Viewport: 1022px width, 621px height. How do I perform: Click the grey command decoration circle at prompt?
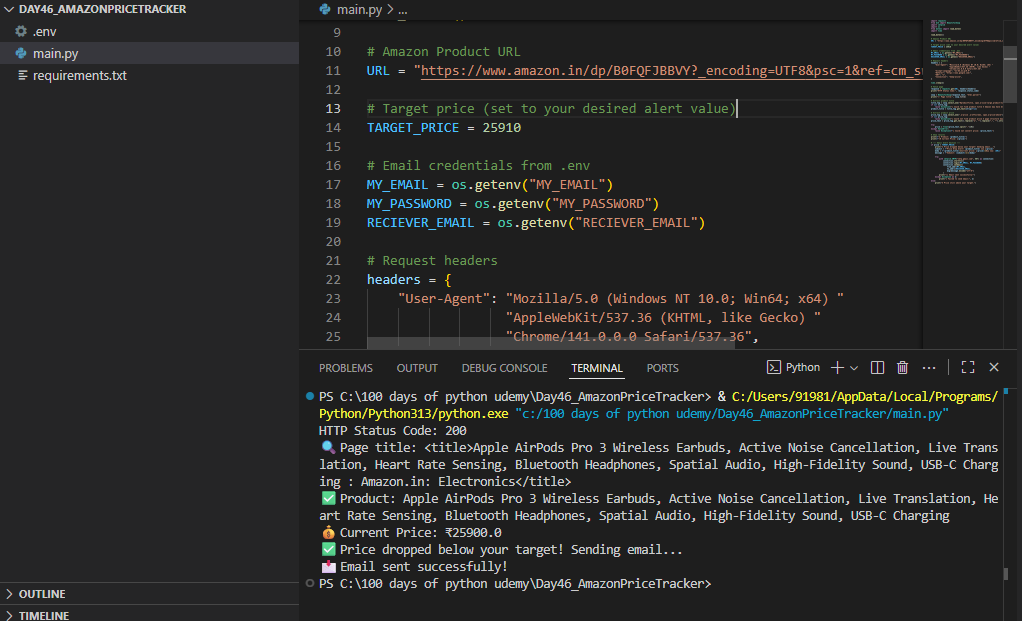(310, 583)
